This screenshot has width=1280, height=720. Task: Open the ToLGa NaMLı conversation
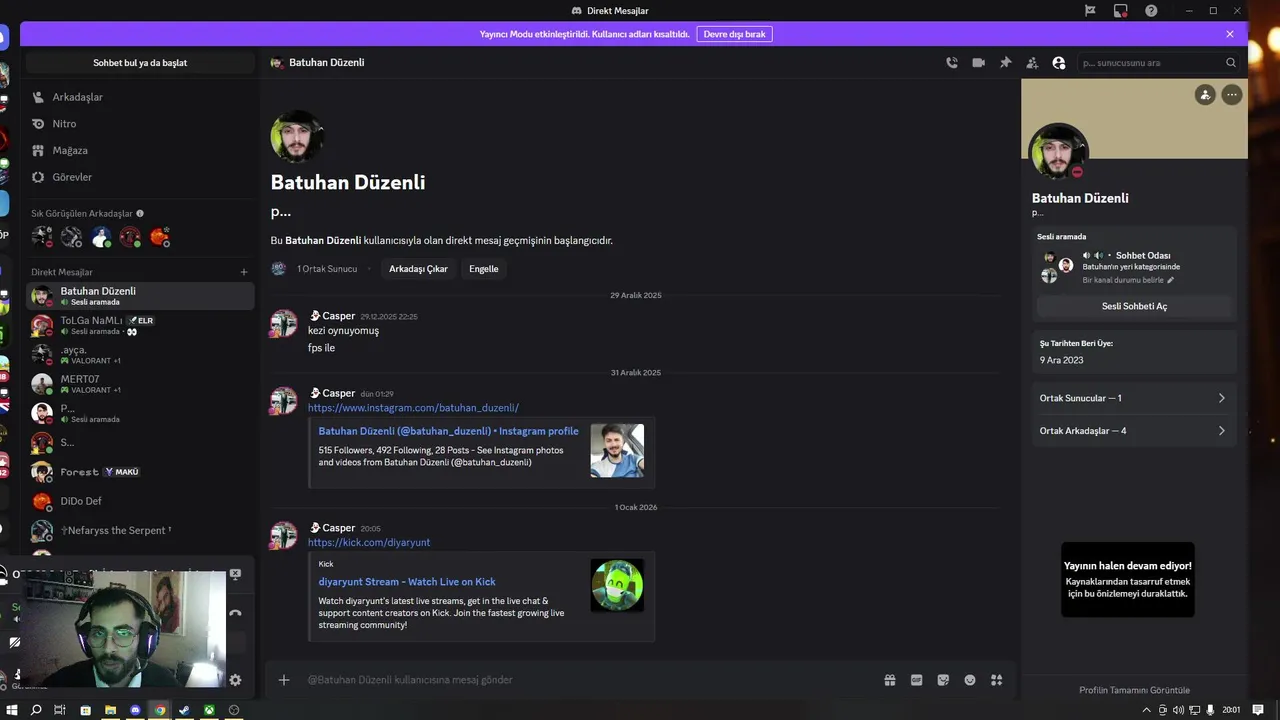coord(140,325)
